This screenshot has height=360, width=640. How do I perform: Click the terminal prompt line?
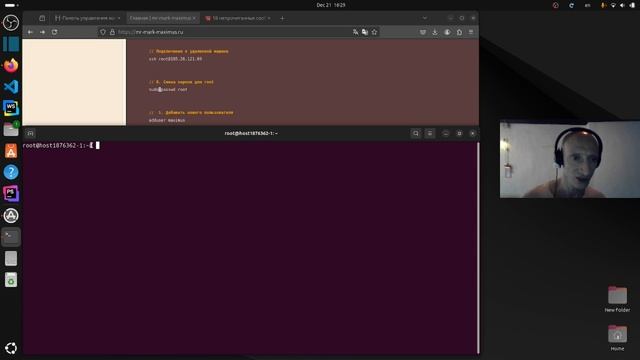(x=61, y=145)
